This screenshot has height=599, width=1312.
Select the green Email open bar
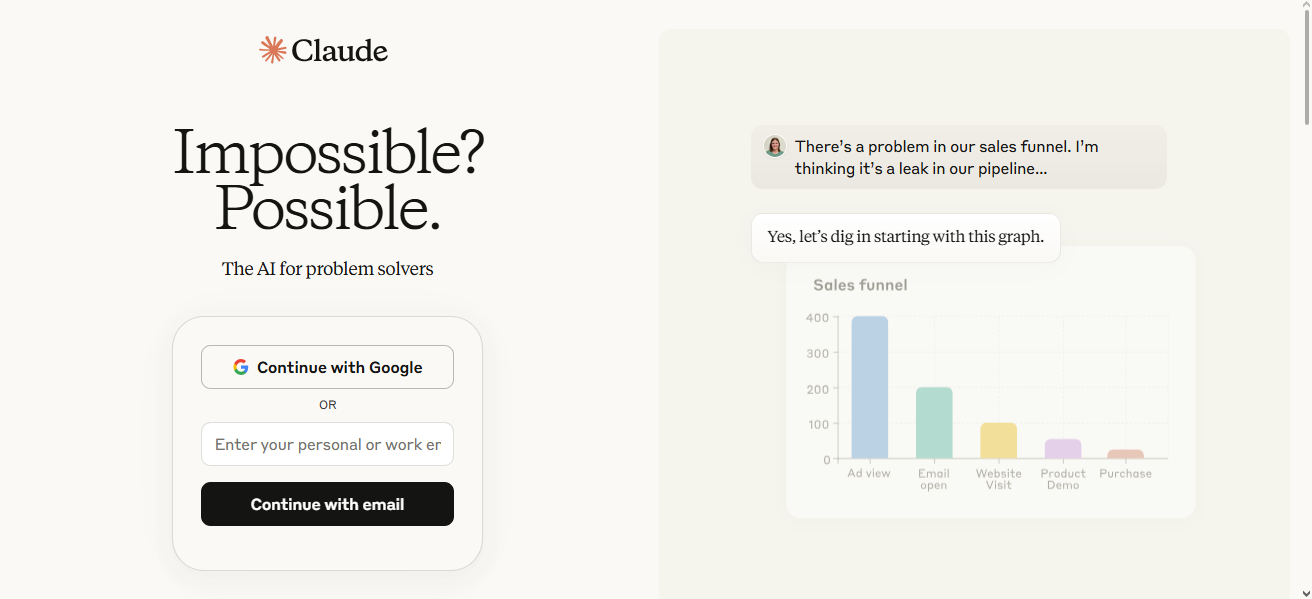[934, 423]
